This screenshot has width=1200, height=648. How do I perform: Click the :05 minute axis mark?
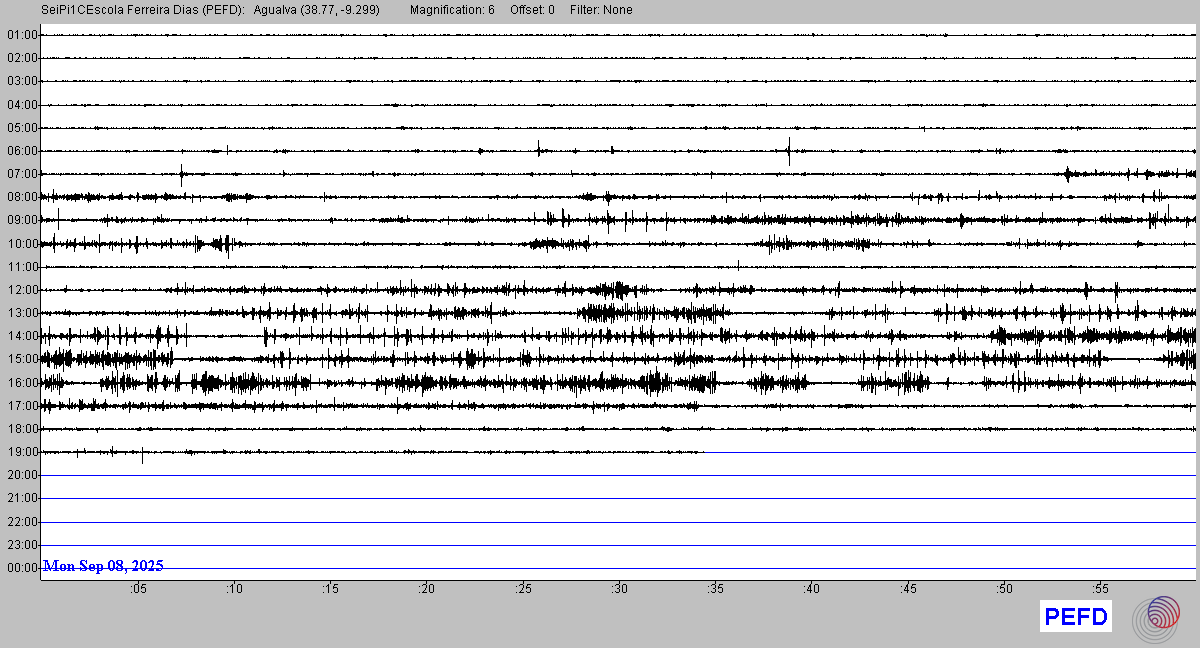tap(138, 590)
